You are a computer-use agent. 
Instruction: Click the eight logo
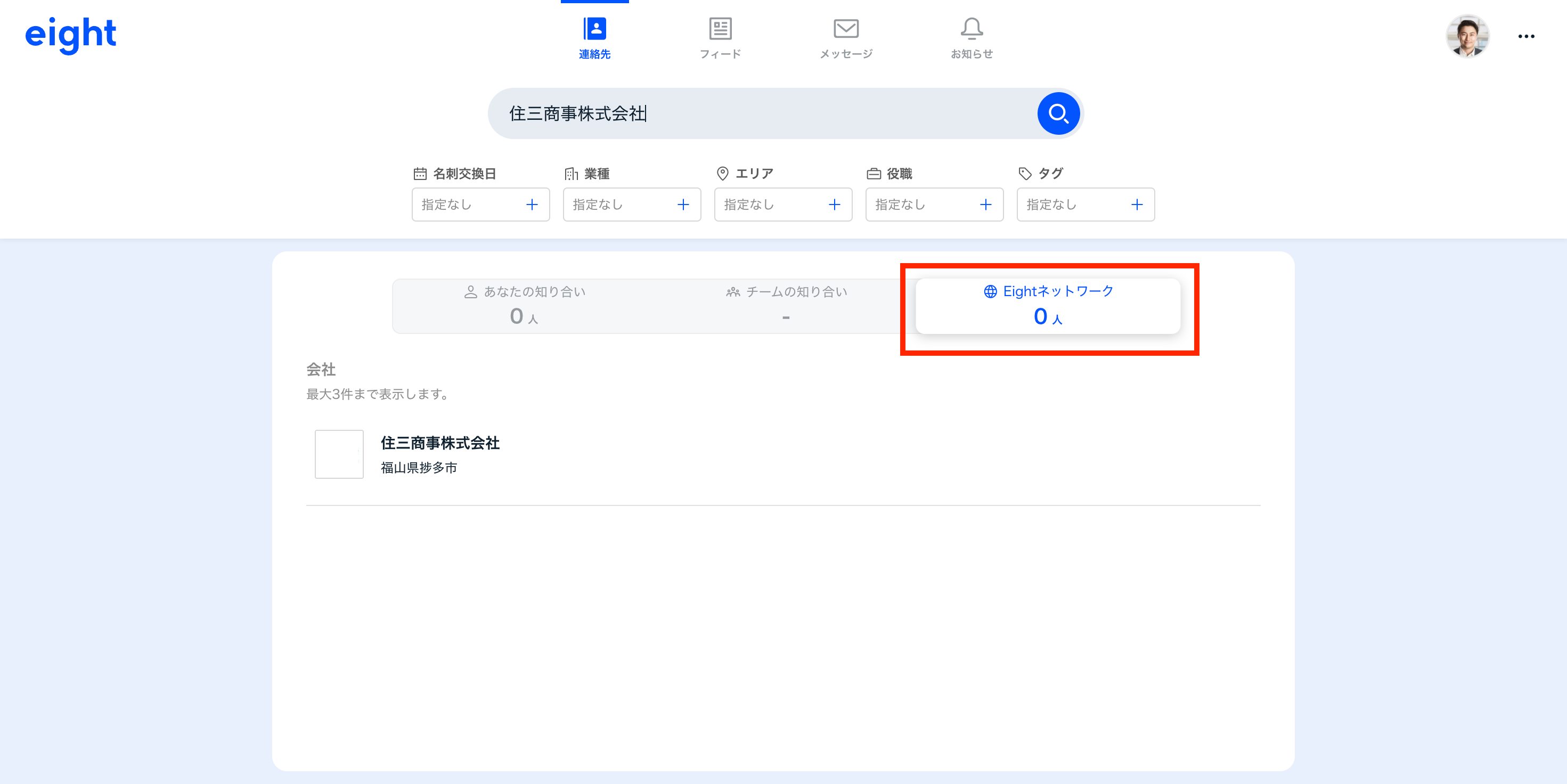(70, 35)
